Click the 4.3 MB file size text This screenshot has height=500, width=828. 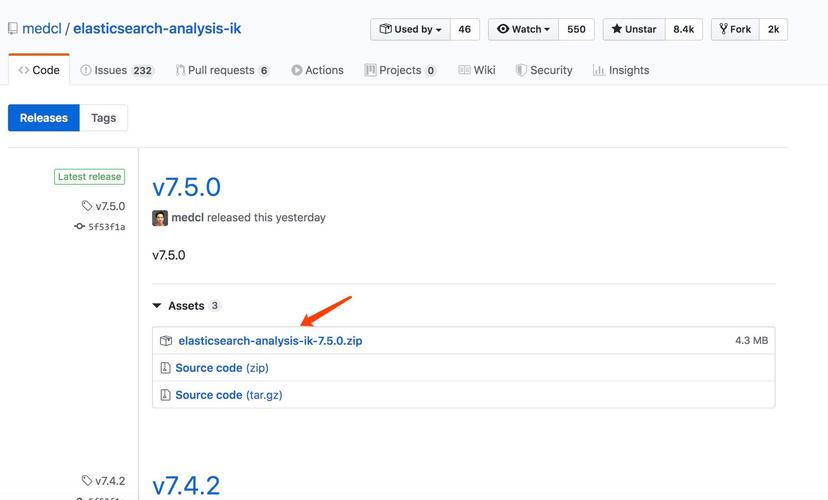pyautogui.click(x=751, y=341)
